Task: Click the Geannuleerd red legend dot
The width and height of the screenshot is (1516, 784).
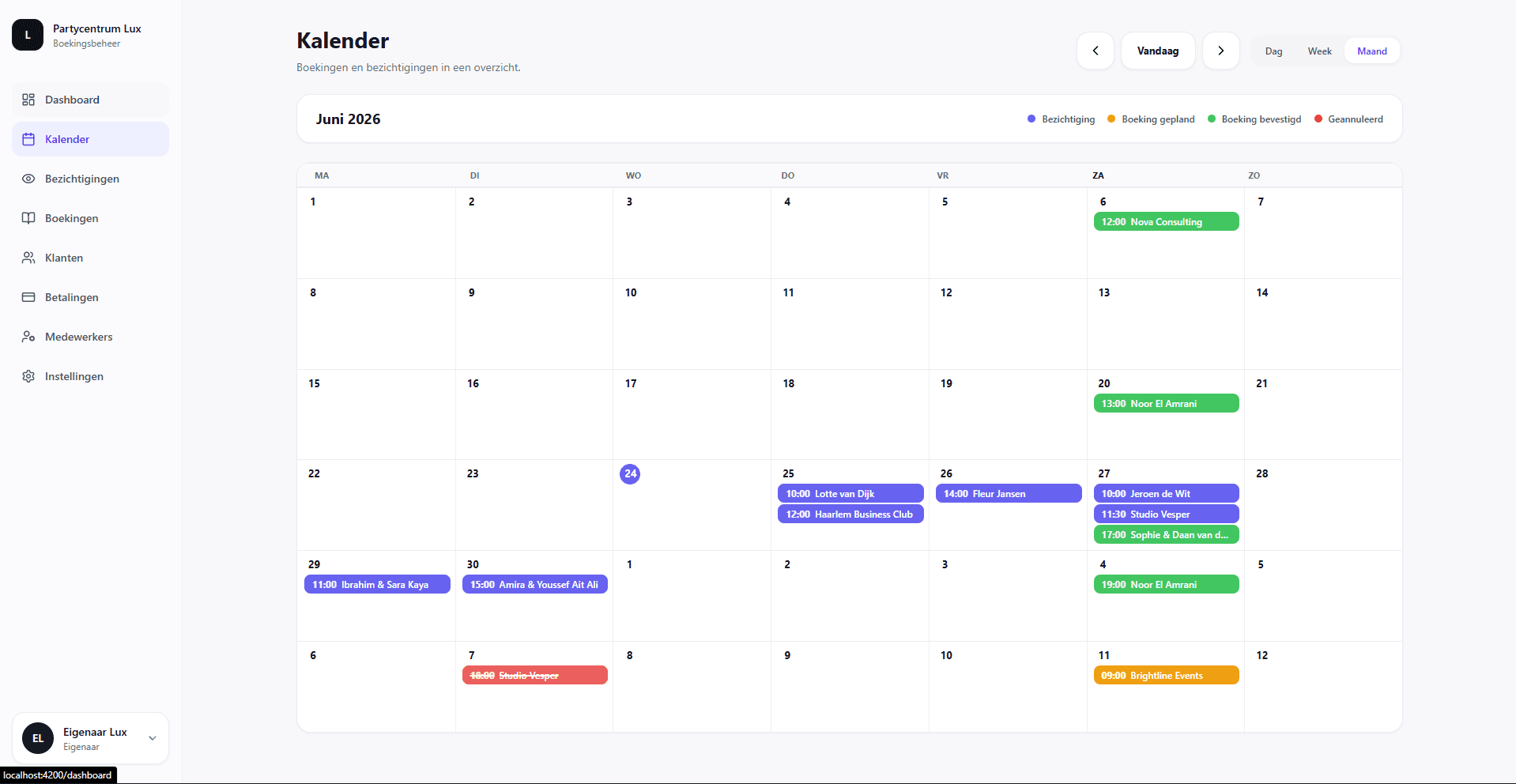Action: pyautogui.click(x=1318, y=119)
